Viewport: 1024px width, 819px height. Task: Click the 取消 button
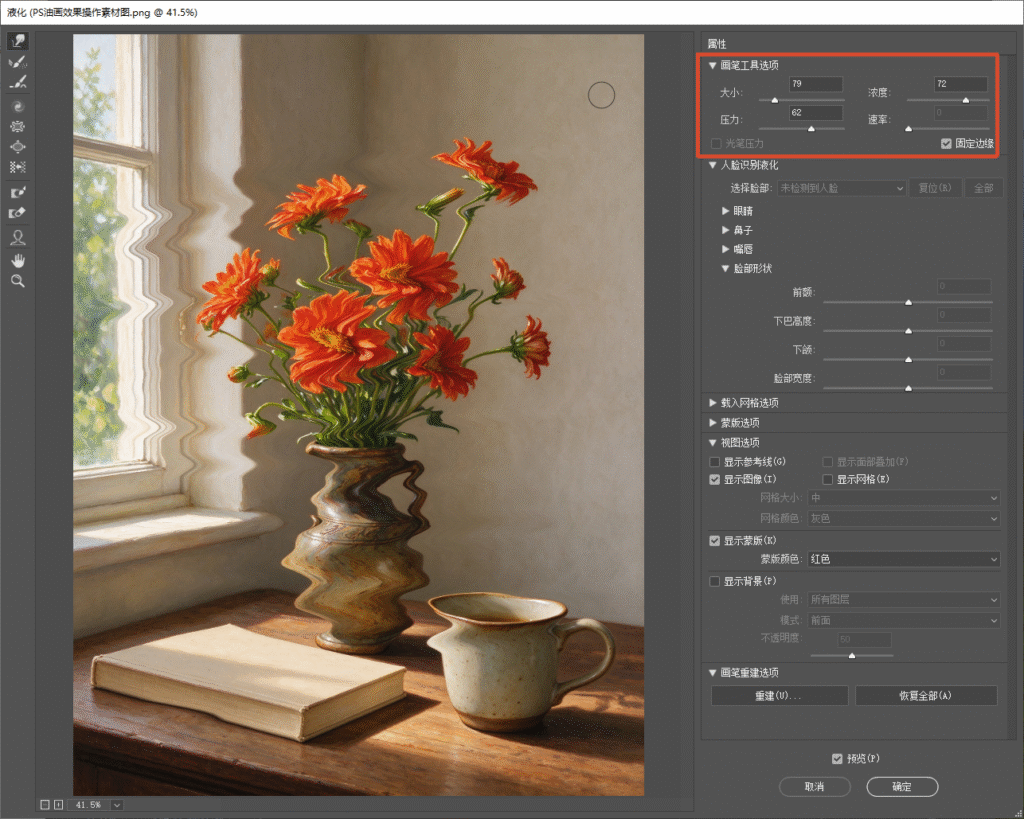[x=814, y=787]
